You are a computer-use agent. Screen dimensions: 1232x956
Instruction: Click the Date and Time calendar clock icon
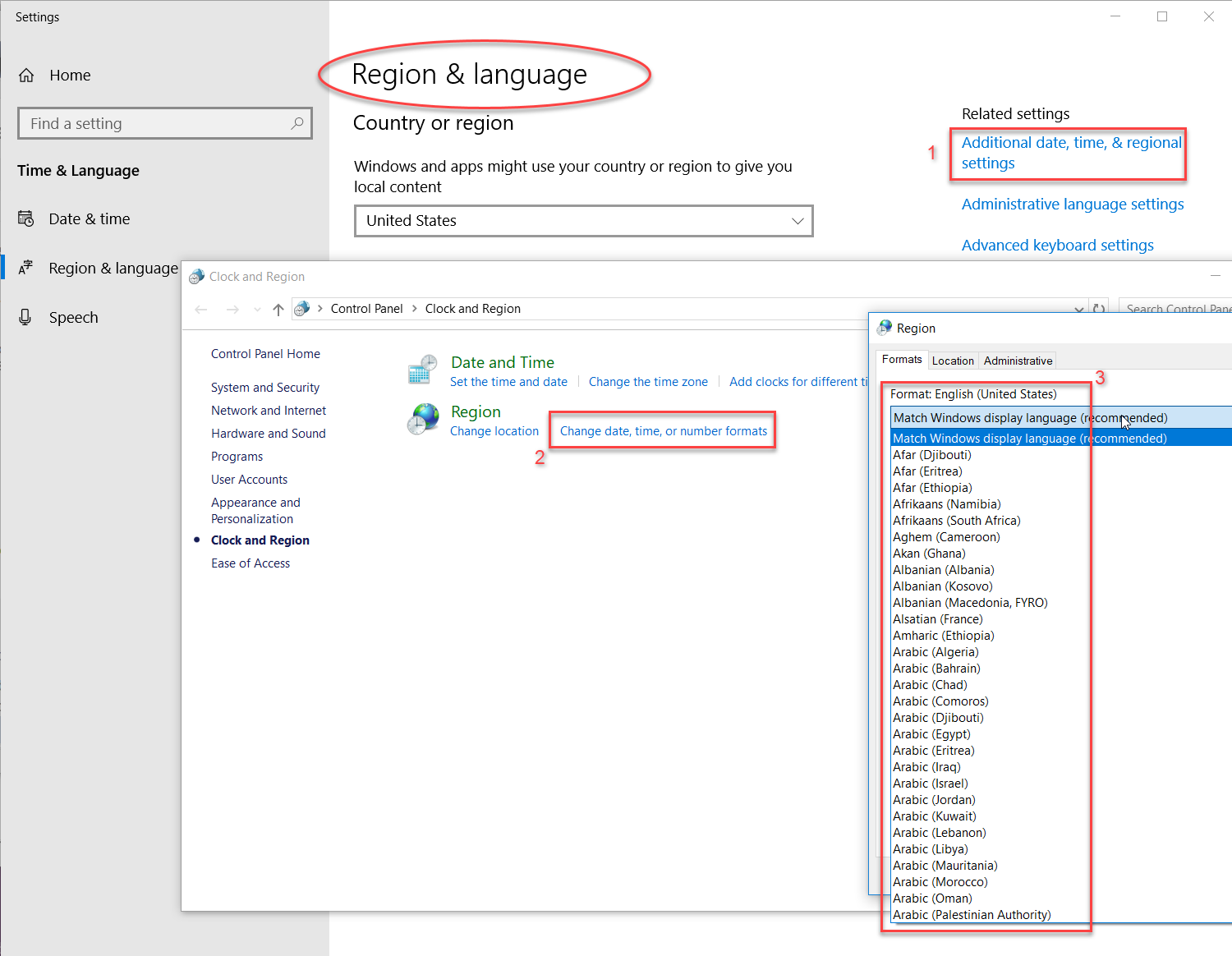tap(422, 370)
